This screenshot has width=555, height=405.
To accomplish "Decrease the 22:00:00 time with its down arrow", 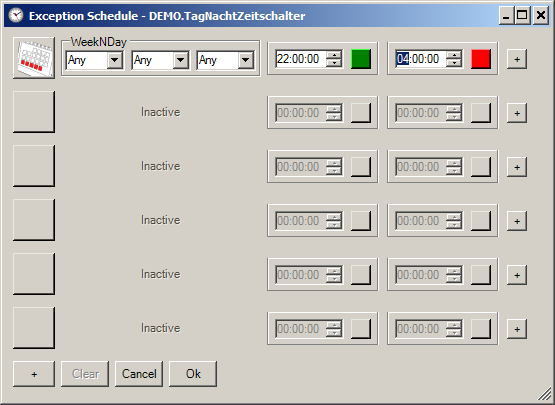I will tap(334, 63).
